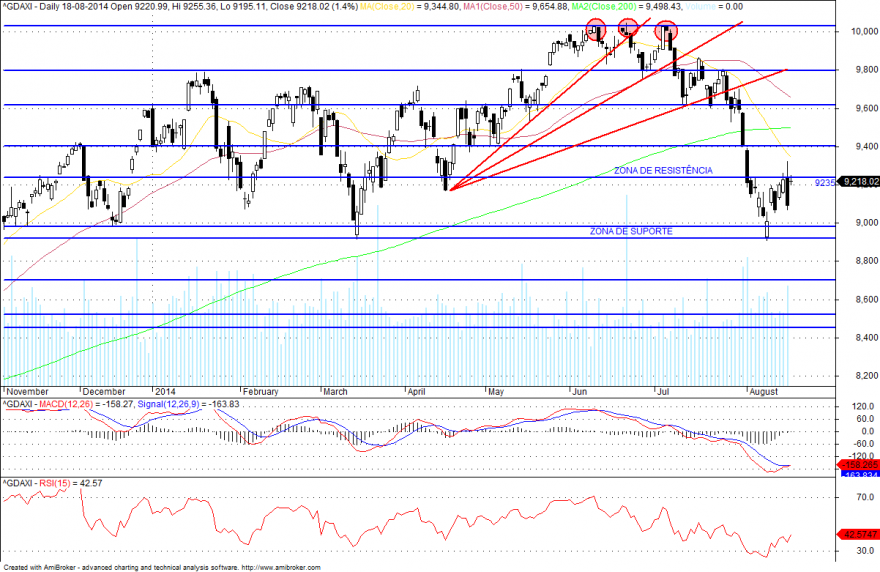Click the 8,800 price axis value
This screenshot has height=572, width=880.
[x=867, y=260]
